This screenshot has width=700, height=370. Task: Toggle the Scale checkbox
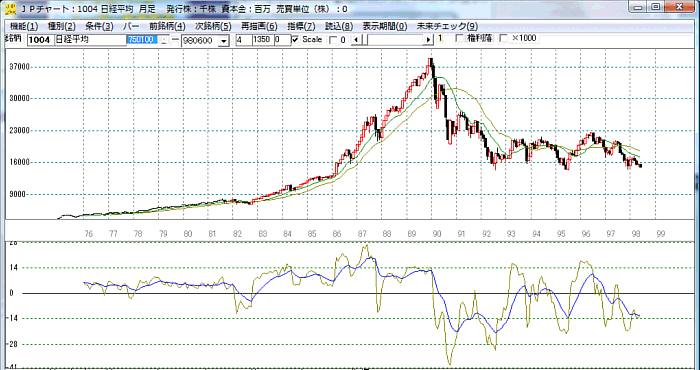[x=295, y=39]
